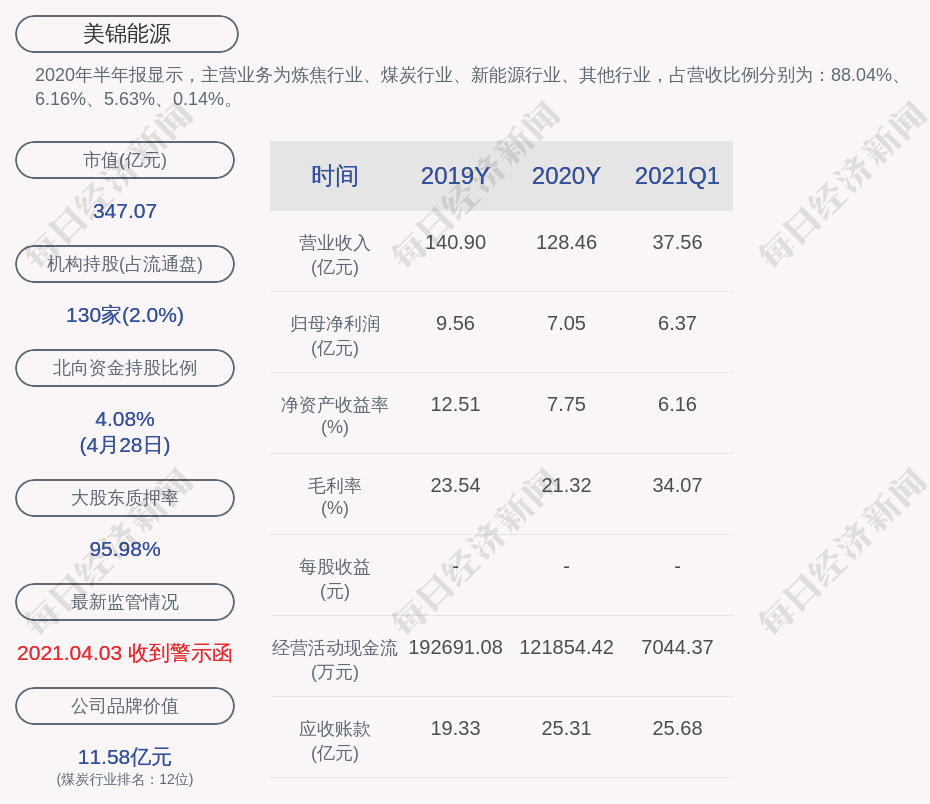This screenshot has height=804, width=930.
Task: Click the 时间 table header cell
Action: tap(334, 176)
